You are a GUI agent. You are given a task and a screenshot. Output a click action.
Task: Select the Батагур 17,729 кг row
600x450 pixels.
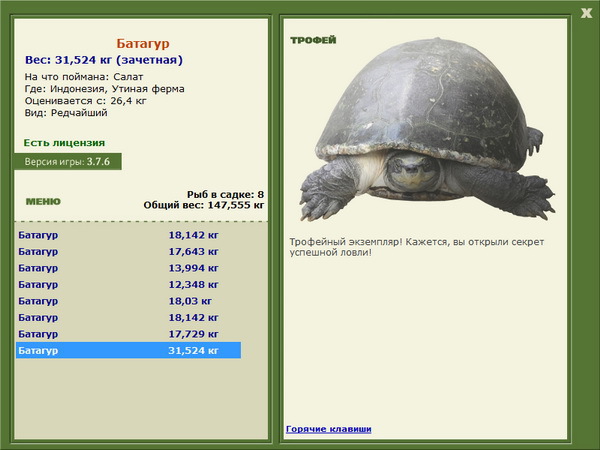click(129, 334)
